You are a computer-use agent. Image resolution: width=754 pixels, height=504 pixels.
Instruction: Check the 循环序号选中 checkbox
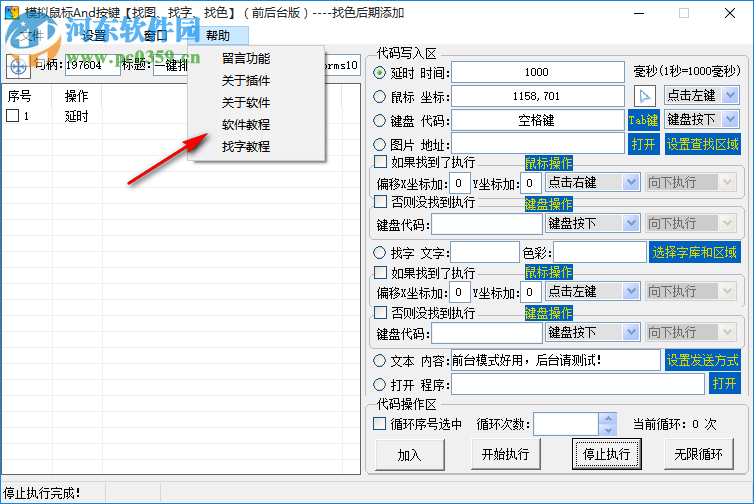(379, 424)
